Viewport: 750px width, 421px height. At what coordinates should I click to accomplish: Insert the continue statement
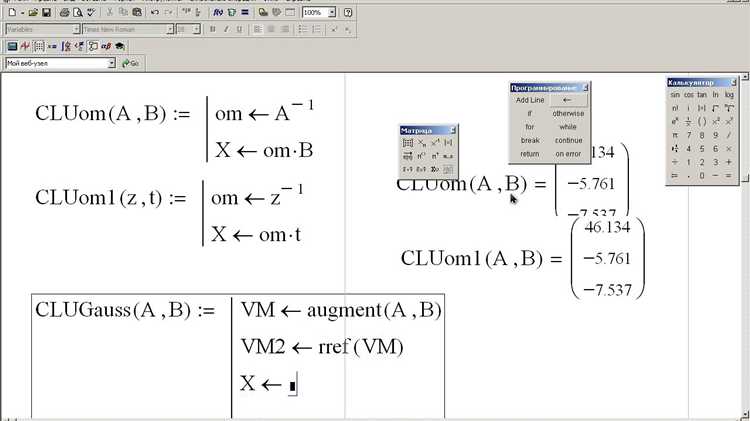click(568, 140)
